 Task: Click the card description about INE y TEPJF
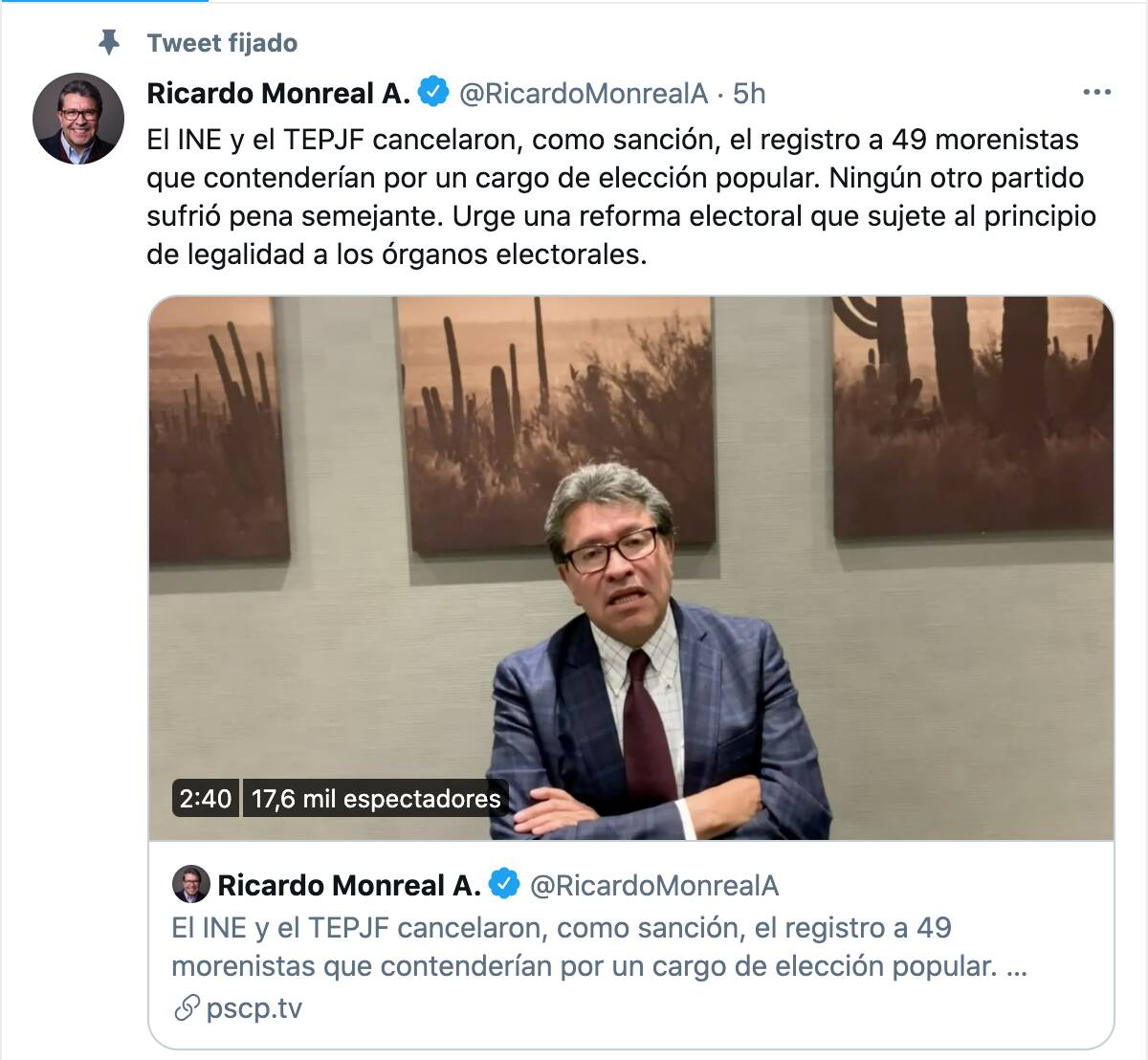(x=599, y=947)
